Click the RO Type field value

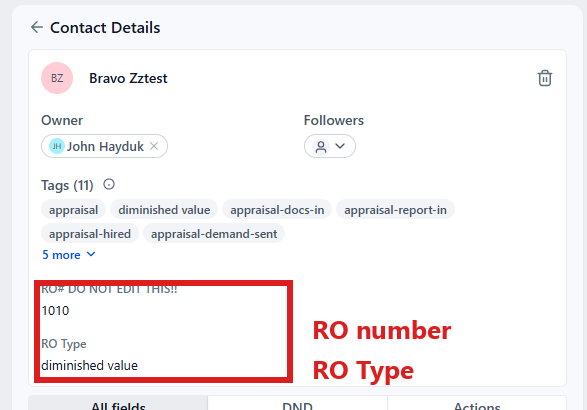[89, 365]
